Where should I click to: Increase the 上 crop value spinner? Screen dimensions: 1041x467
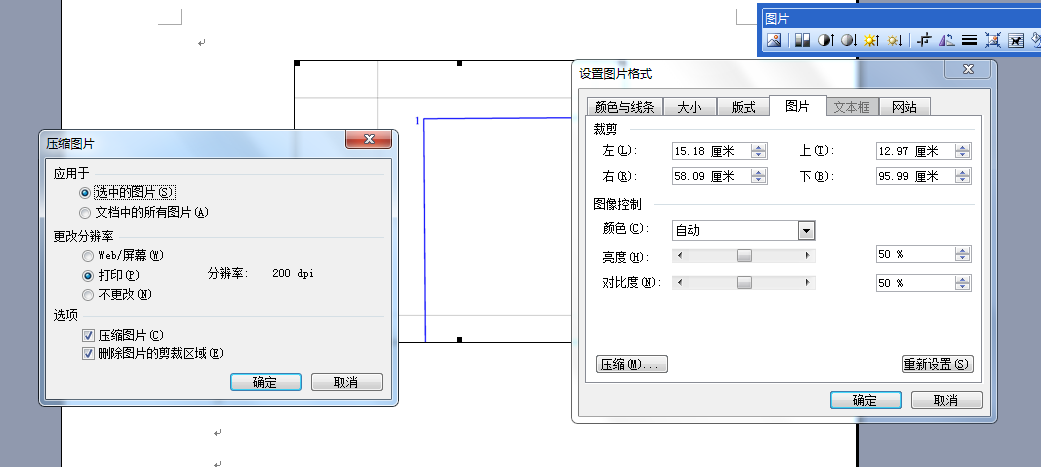point(963,147)
